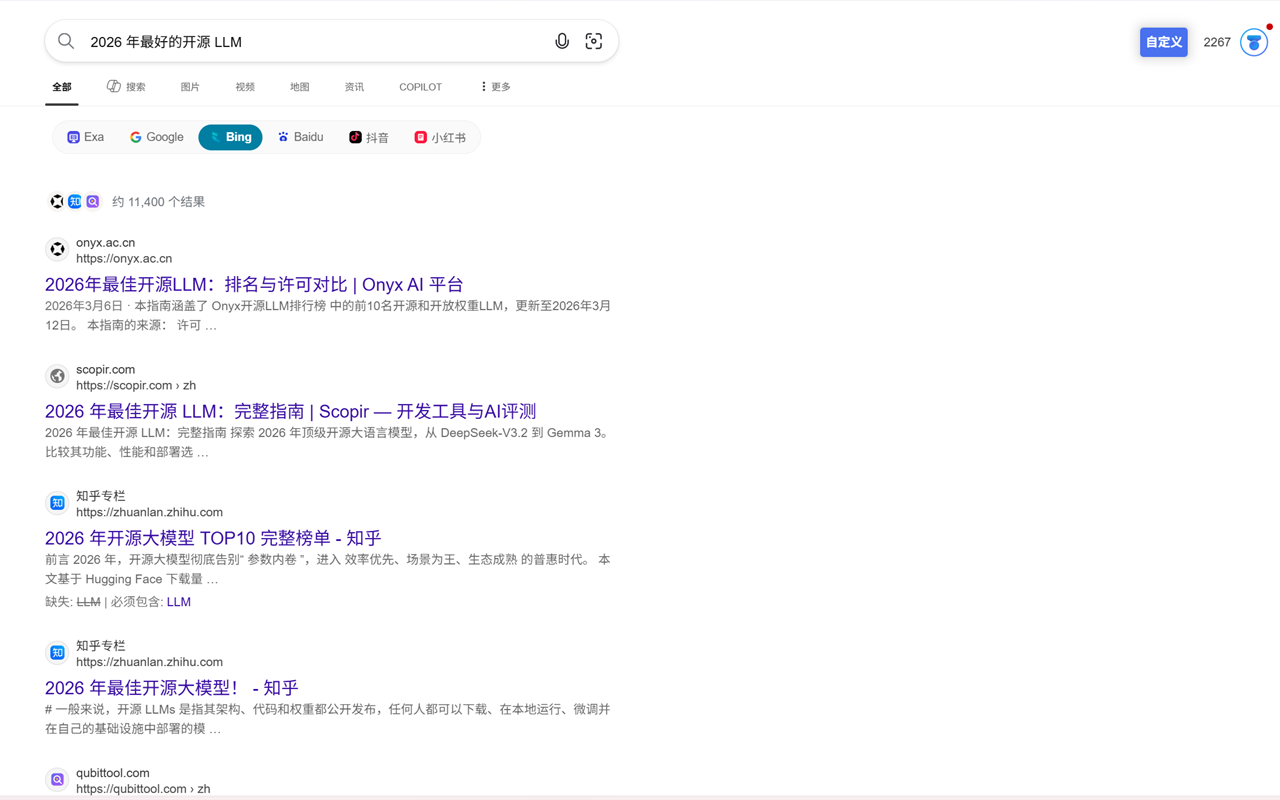The width and height of the screenshot is (1280, 800).
Task: Open the https://scopir.com › zh URL
Action: (136, 385)
